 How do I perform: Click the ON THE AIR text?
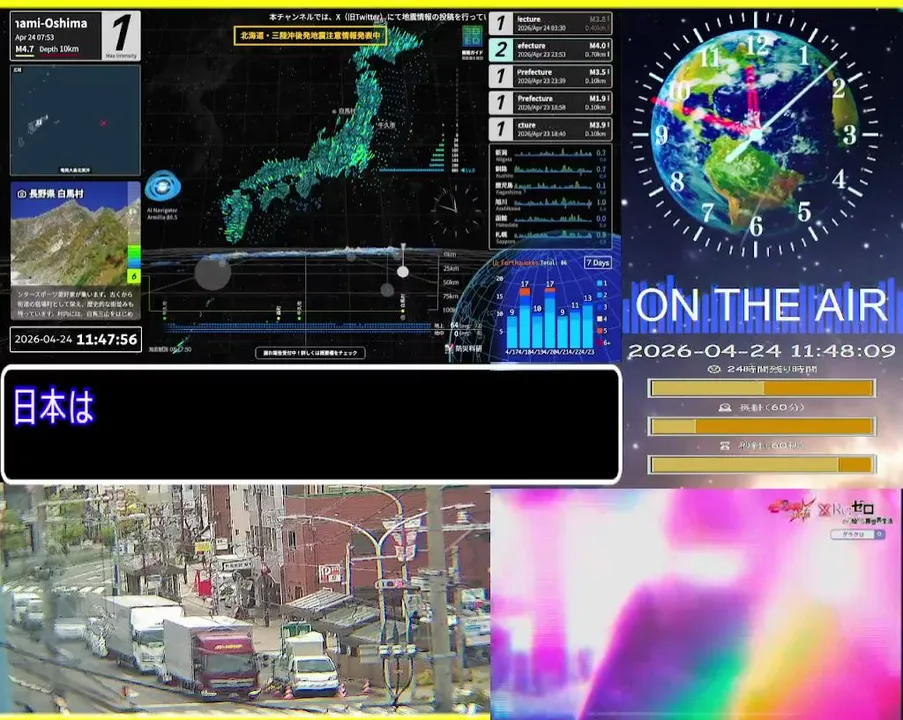pos(761,305)
